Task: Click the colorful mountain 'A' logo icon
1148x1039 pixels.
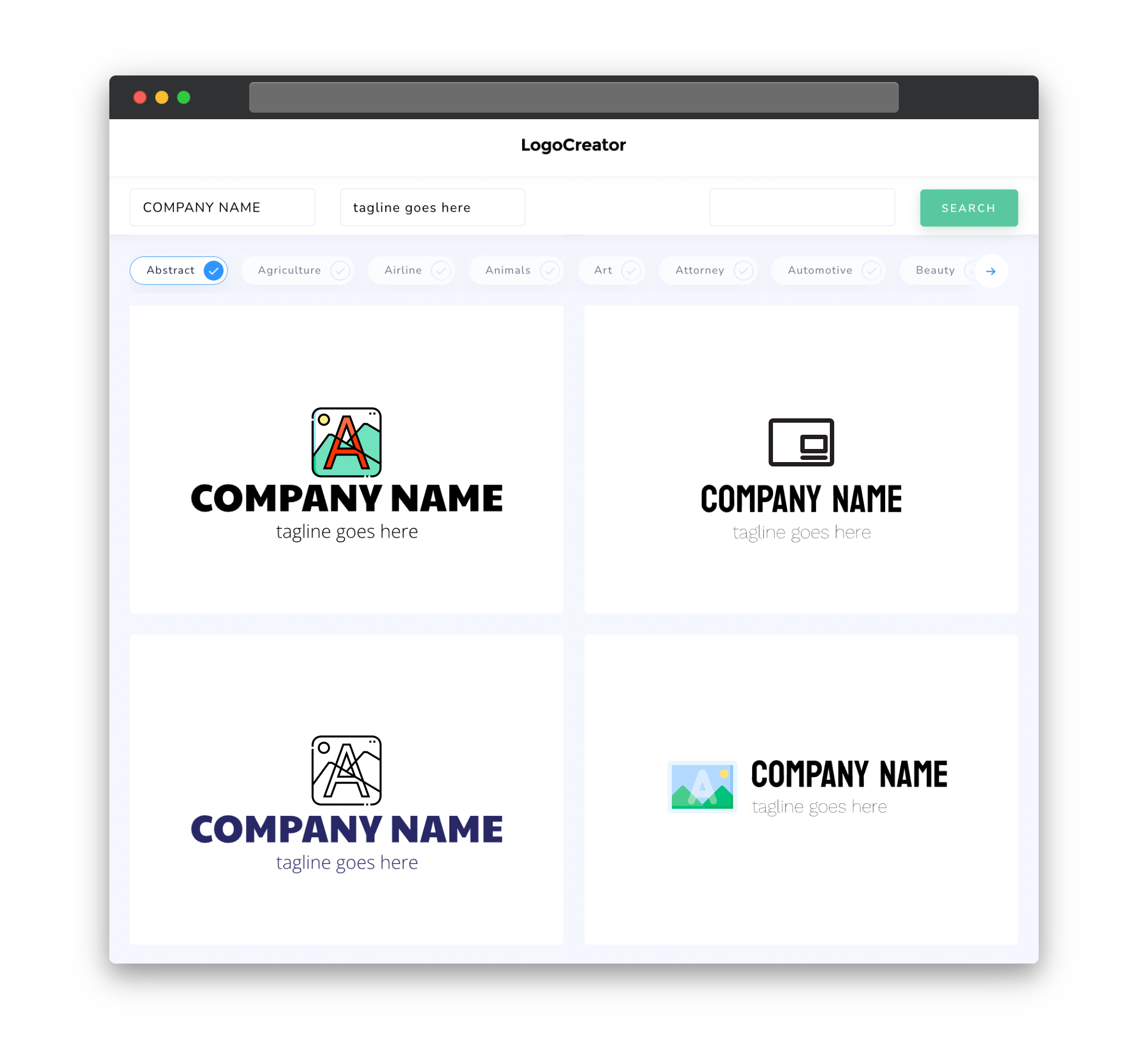Action: pyautogui.click(x=346, y=442)
